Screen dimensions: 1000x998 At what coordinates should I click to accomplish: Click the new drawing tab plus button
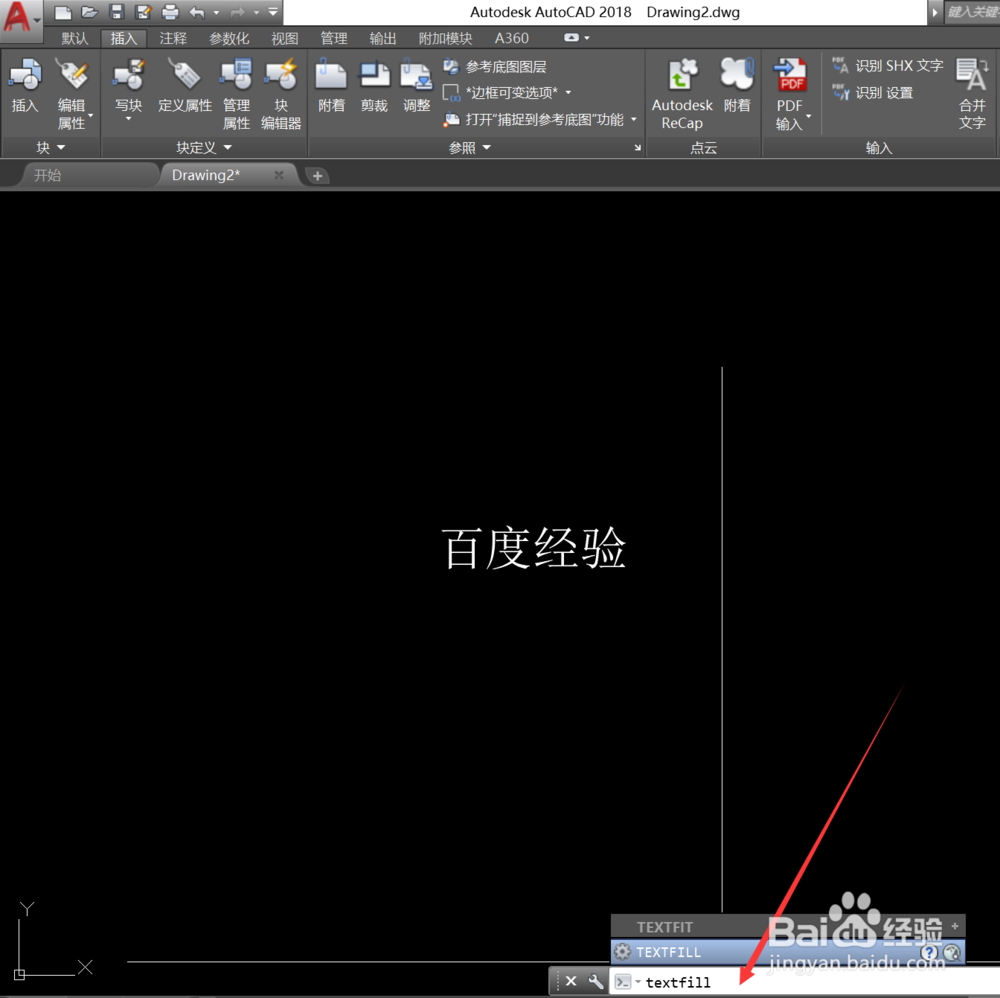(x=318, y=175)
